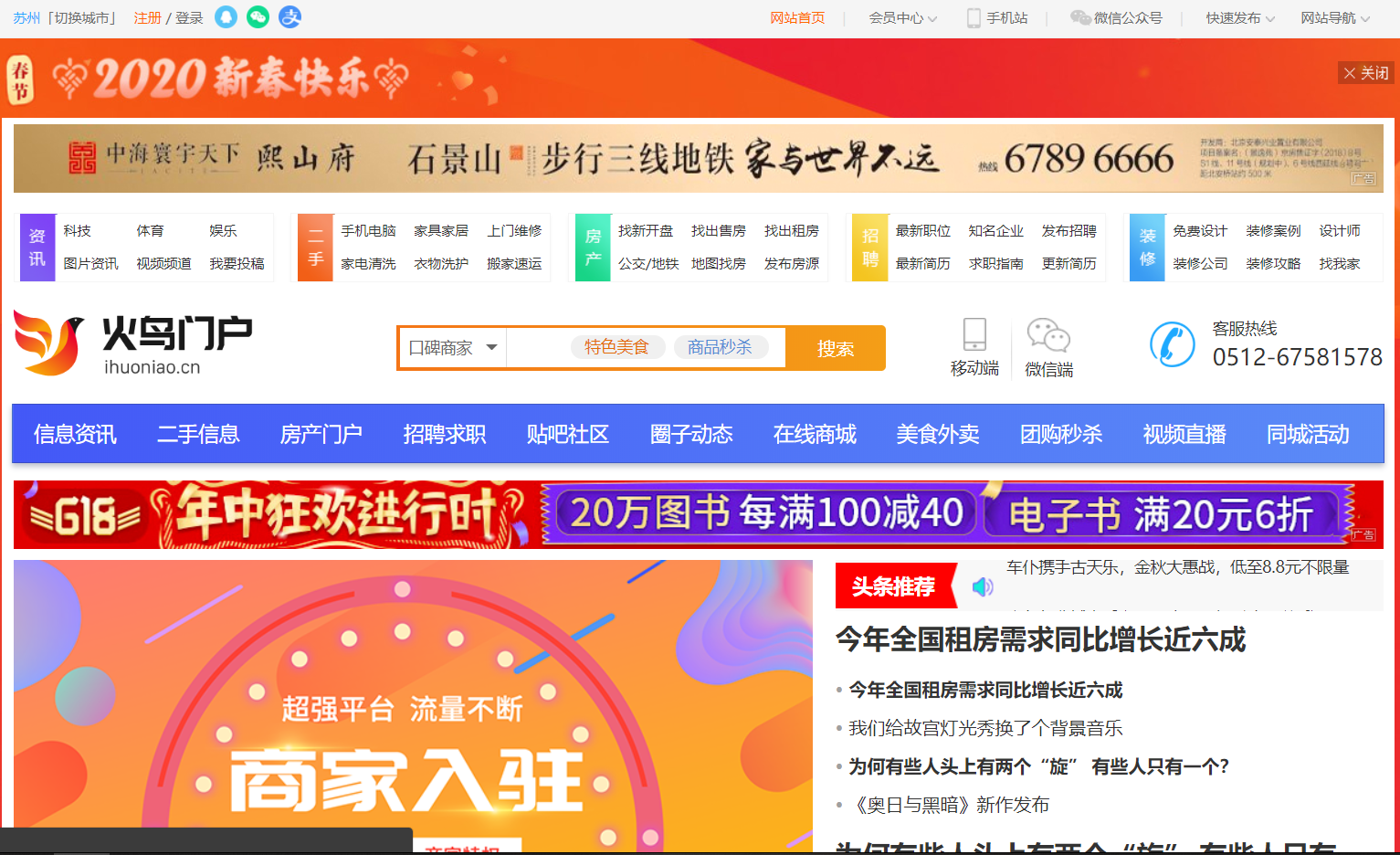Open the 图片资讯 link

point(90,264)
